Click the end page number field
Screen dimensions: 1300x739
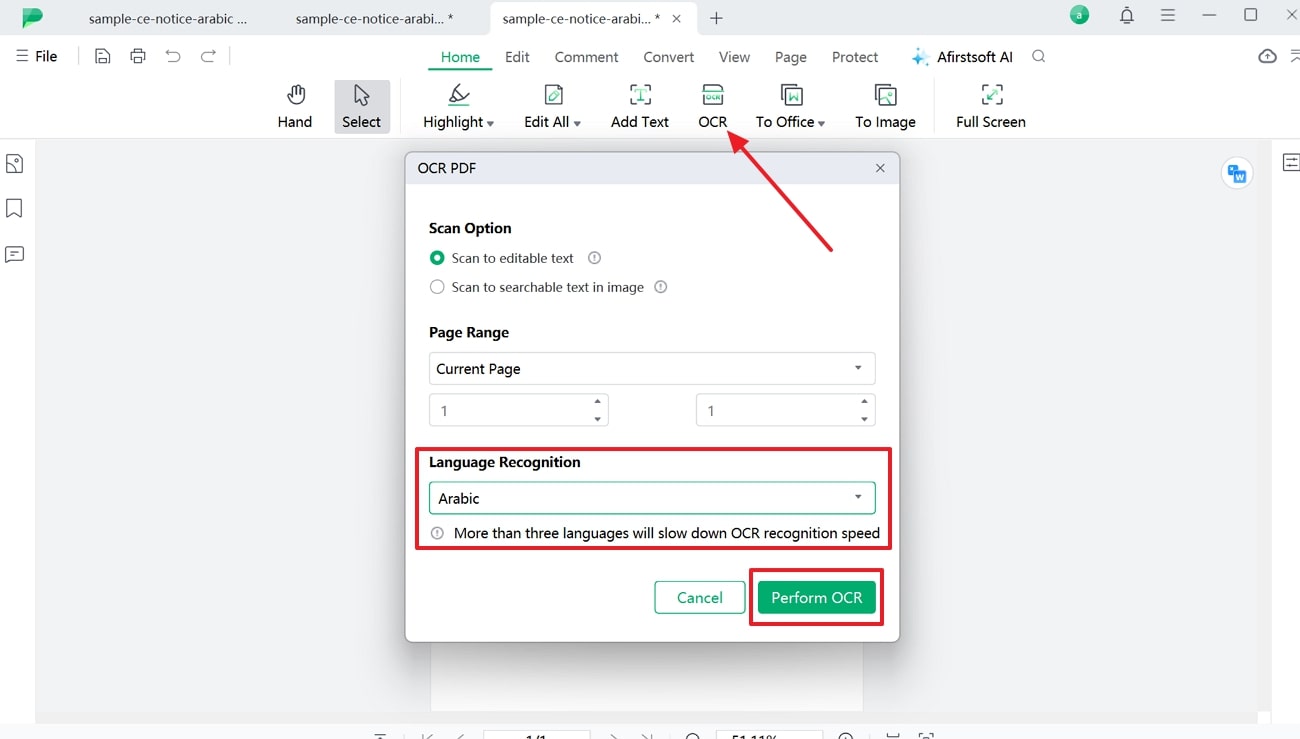point(785,410)
